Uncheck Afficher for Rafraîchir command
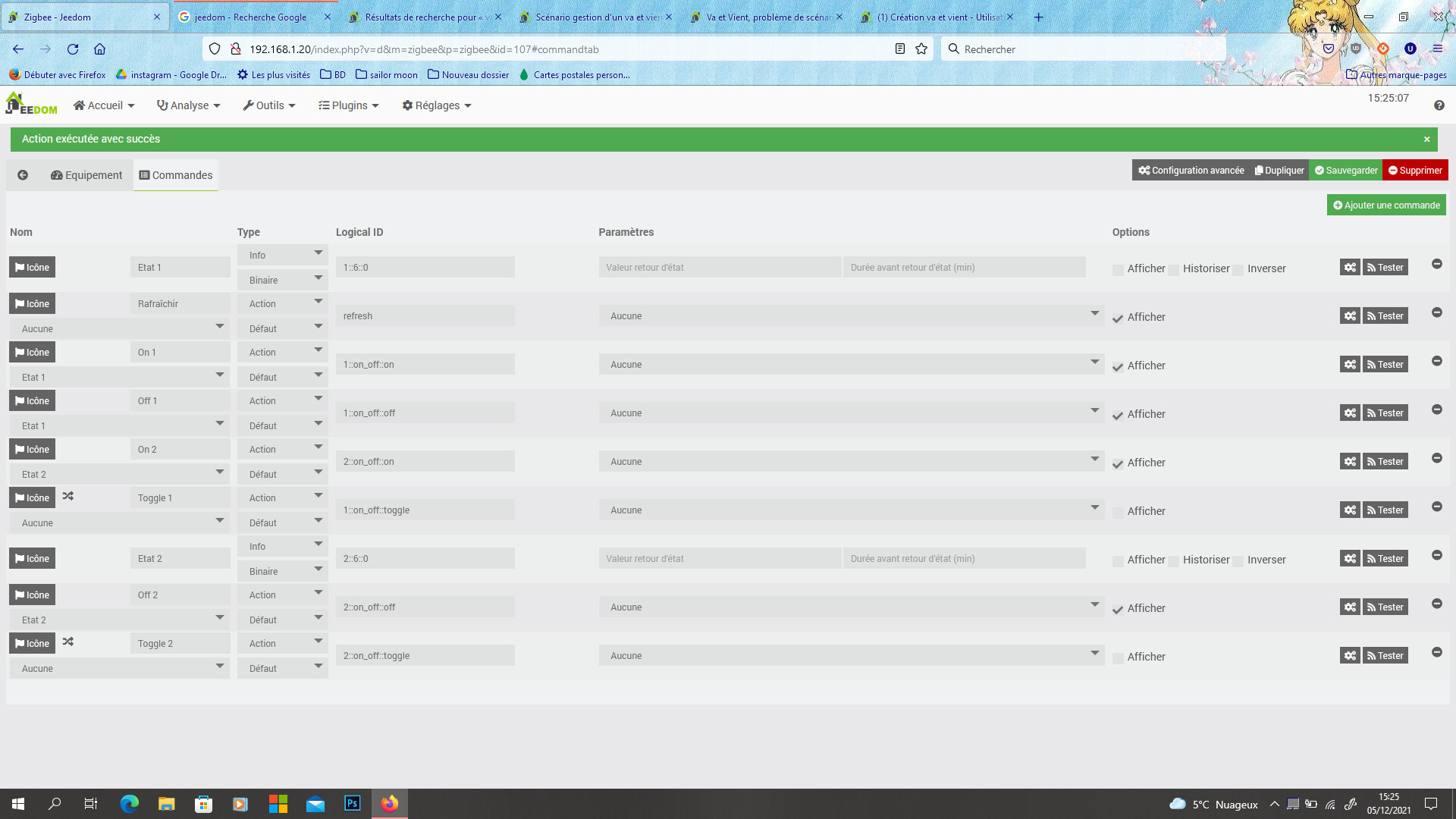Viewport: 1456px width, 819px height. tap(1118, 318)
